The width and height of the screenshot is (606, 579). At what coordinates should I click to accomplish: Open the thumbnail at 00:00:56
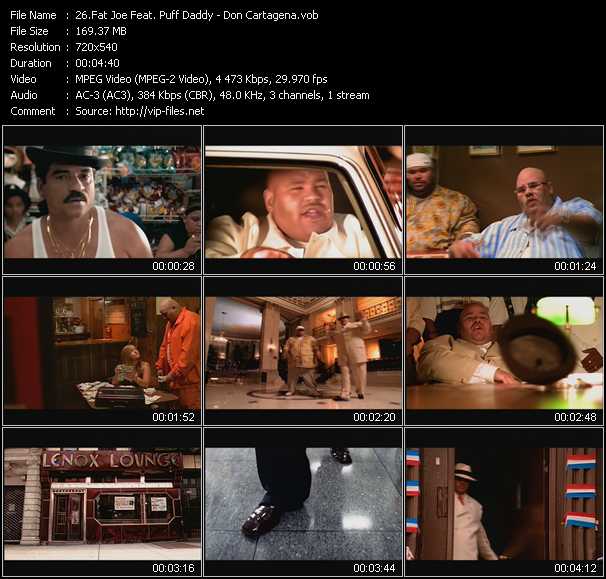(x=303, y=200)
